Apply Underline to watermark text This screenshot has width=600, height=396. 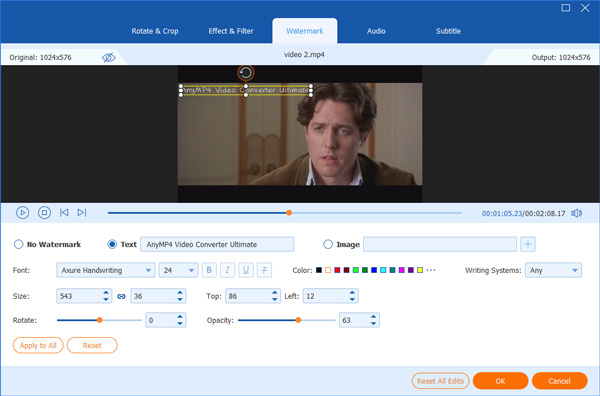click(x=246, y=270)
